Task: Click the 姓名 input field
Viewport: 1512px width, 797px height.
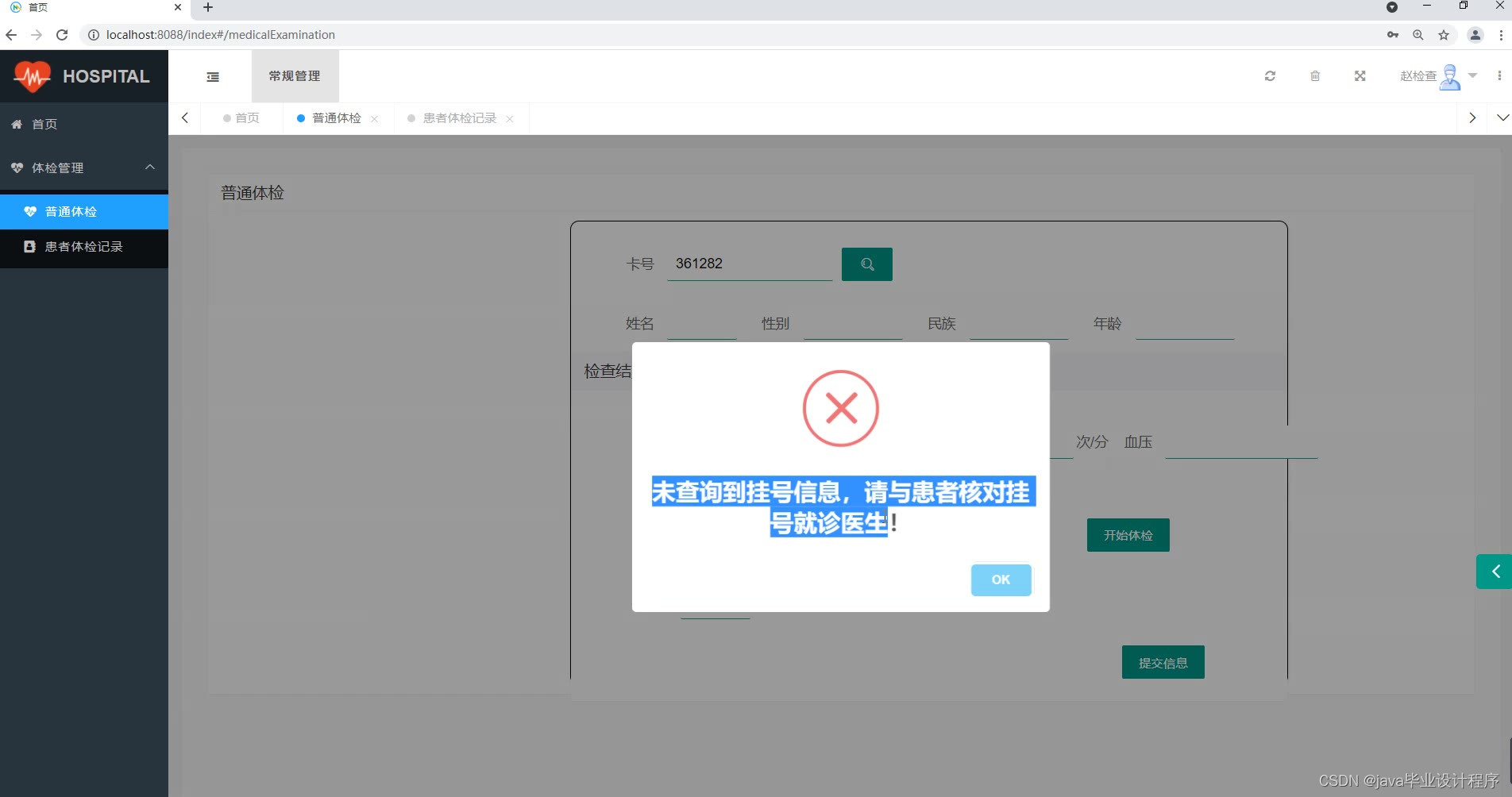Action: (702, 324)
